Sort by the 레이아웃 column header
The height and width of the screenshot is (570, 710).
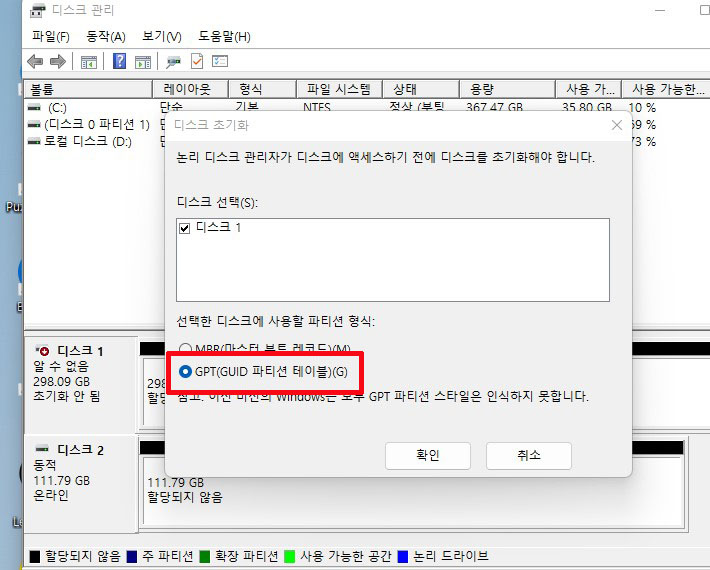click(x=190, y=89)
